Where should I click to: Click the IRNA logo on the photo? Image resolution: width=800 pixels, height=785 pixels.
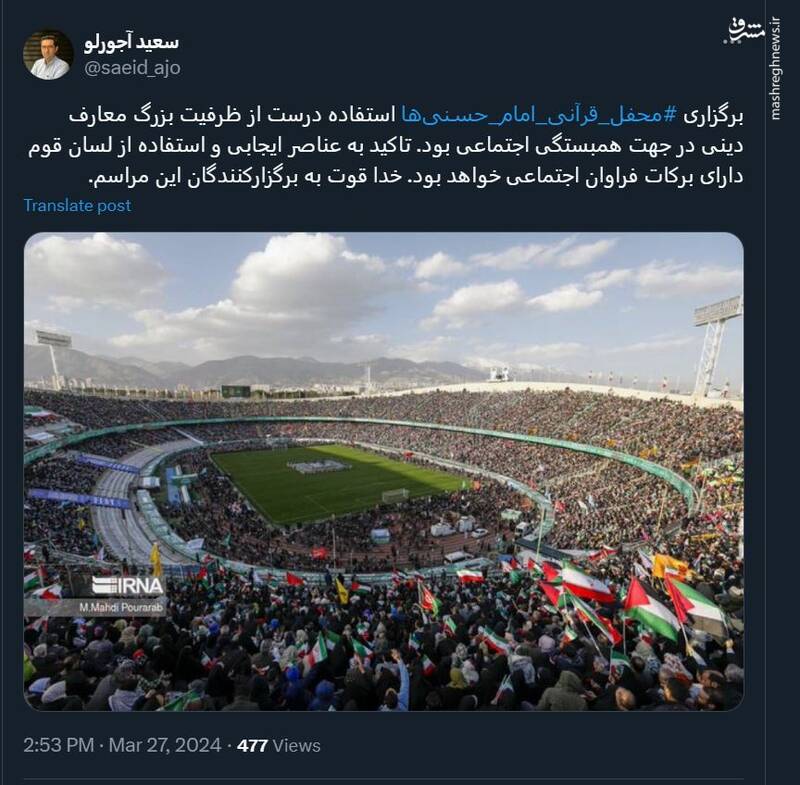pyautogui.click(x=128, y=587)
